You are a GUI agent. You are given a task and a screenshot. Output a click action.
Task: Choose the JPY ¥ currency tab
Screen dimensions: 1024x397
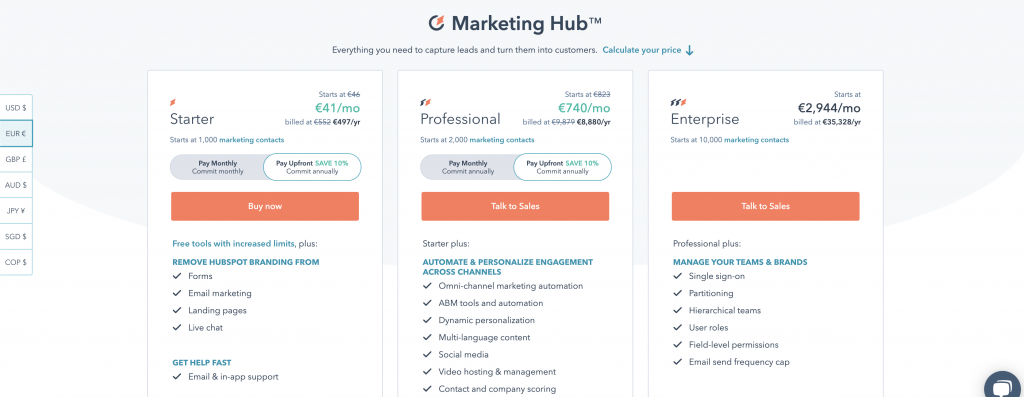(x=16, y=211)
